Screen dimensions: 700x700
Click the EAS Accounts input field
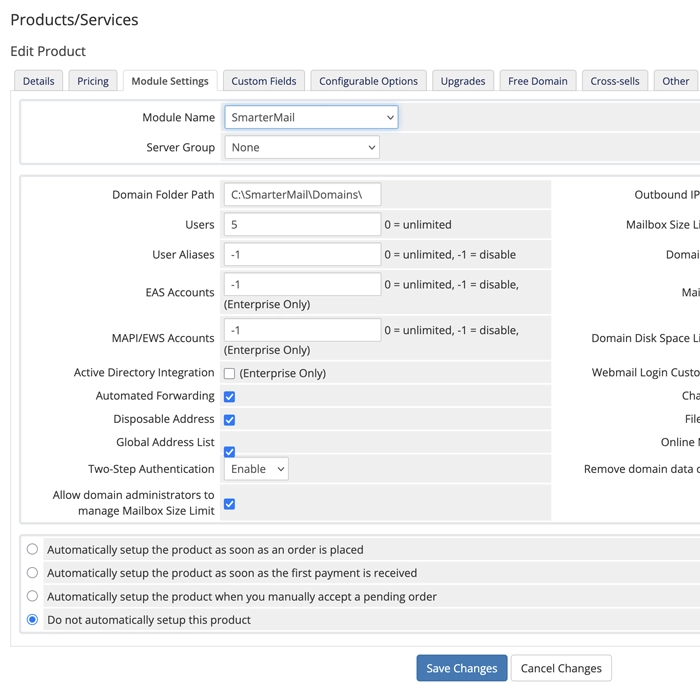303,284
